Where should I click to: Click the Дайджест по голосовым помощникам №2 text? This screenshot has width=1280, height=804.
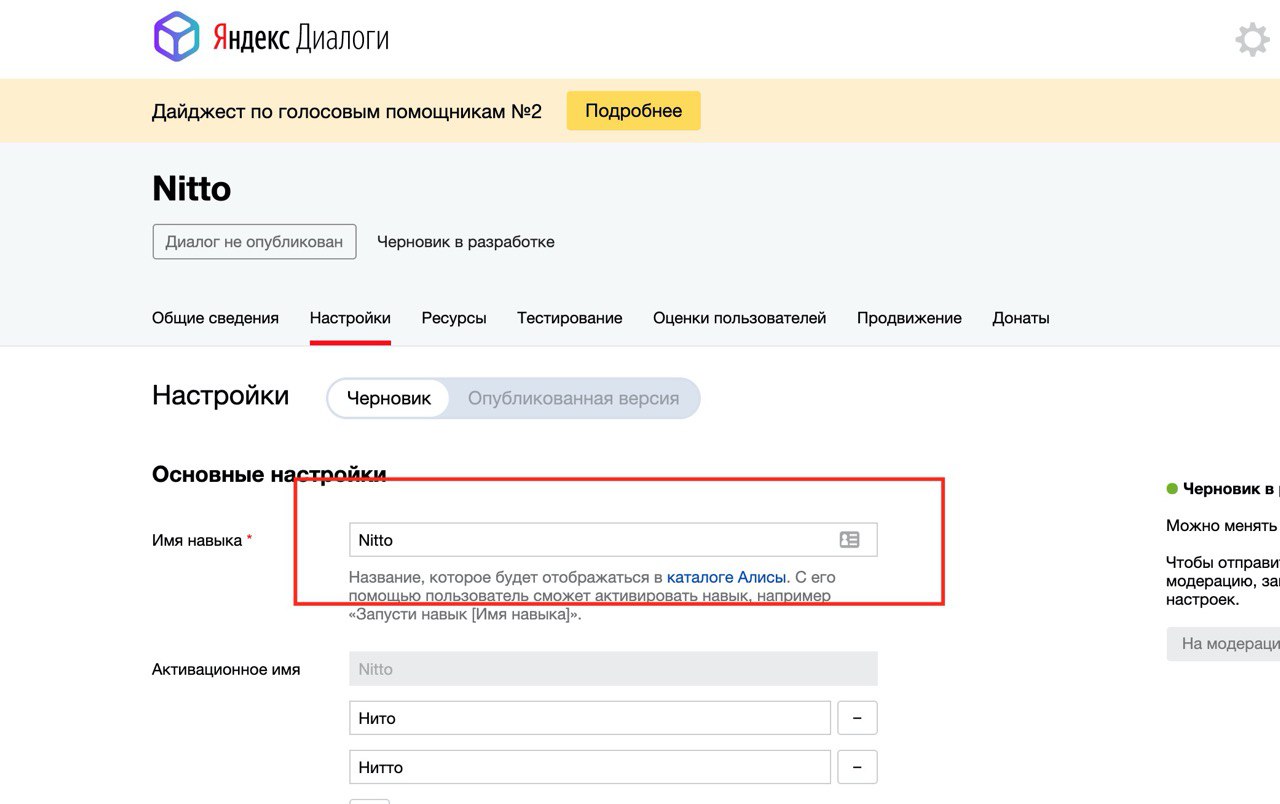347,111
